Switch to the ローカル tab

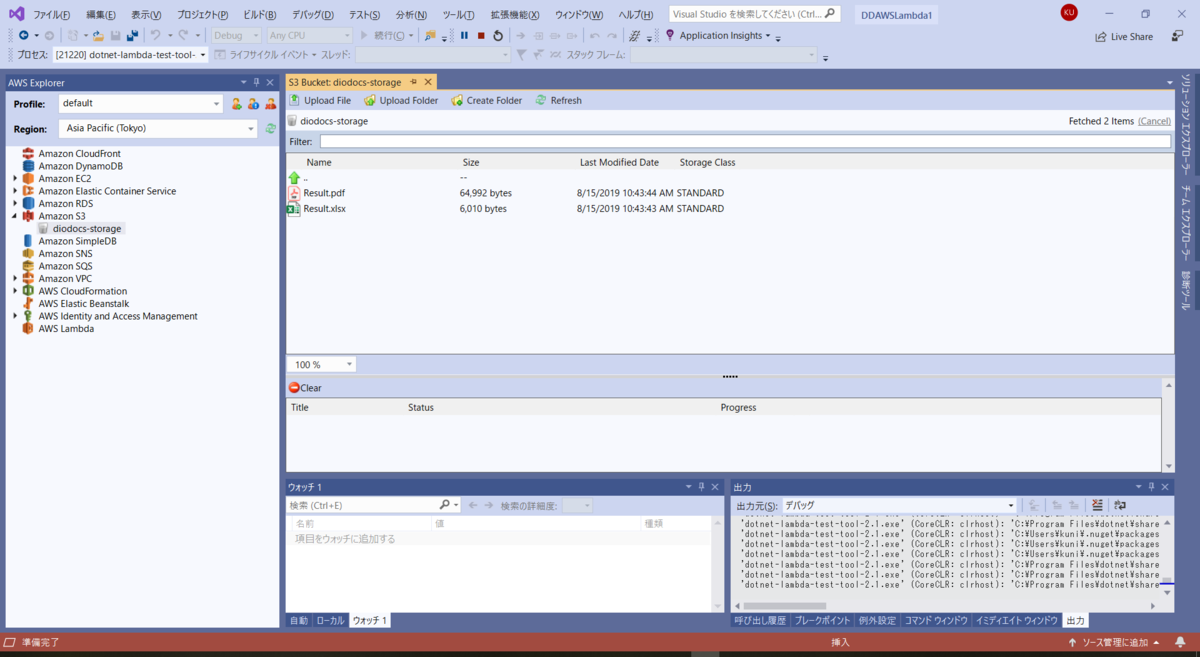330,621
